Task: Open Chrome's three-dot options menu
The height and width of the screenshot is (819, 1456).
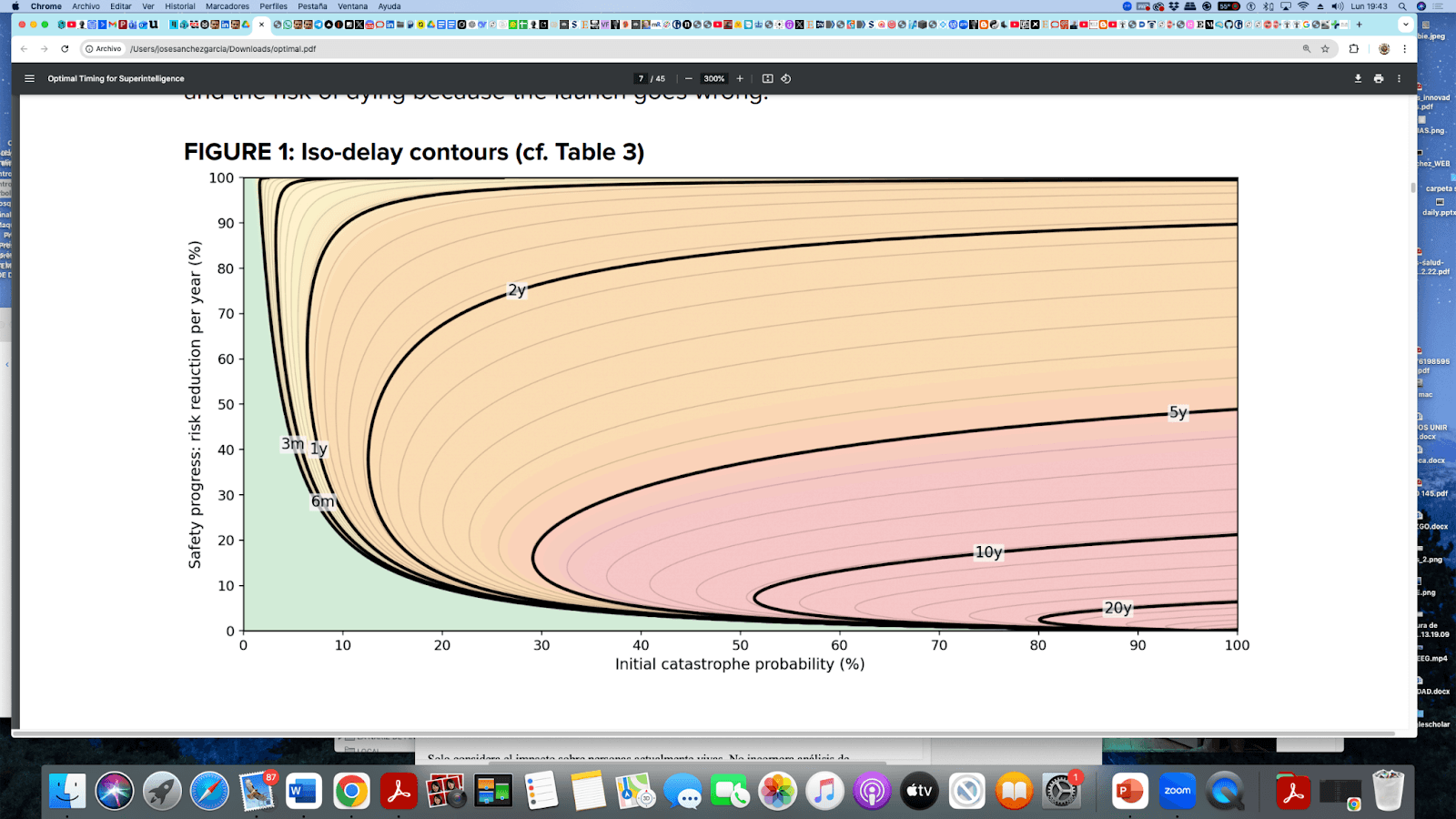Action: 1404,48
